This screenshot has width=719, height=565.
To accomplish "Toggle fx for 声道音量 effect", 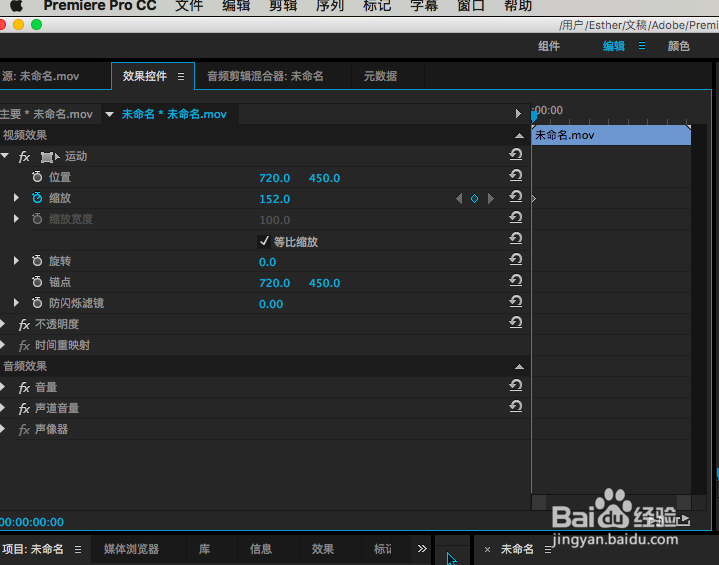I will tap(24, 409).
